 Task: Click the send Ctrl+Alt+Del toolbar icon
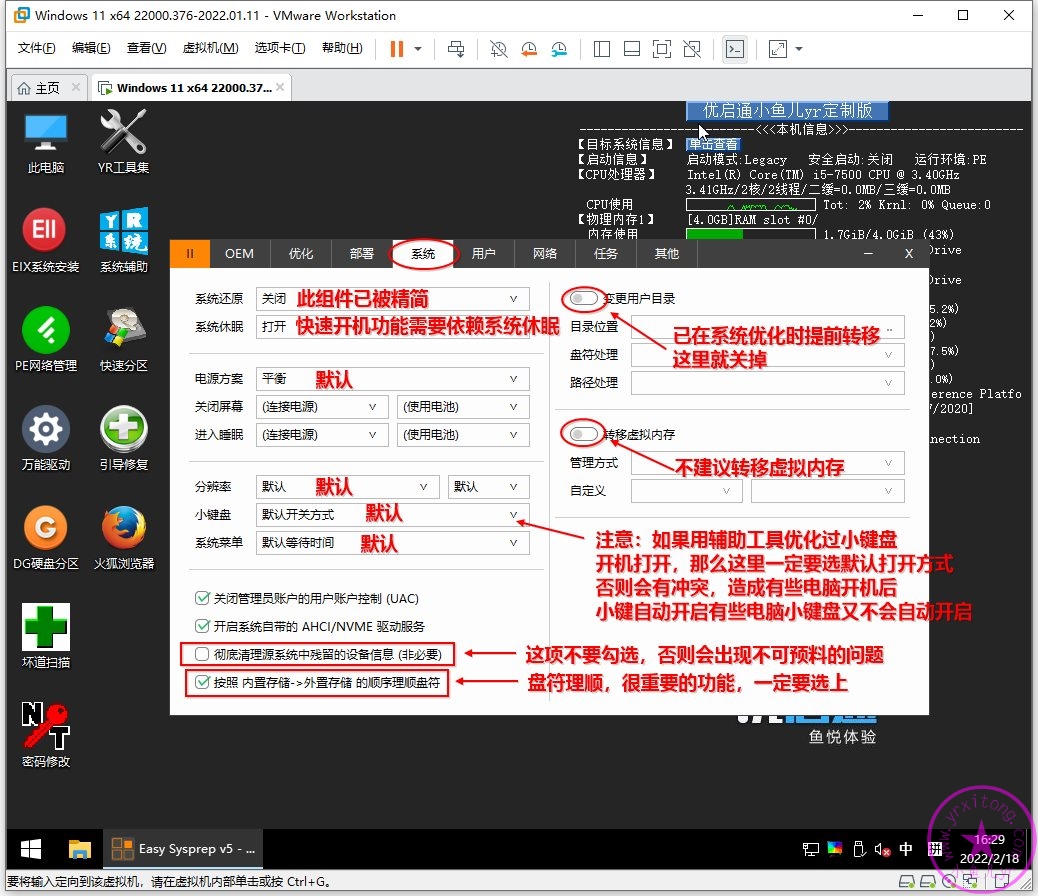pos(456,49)
